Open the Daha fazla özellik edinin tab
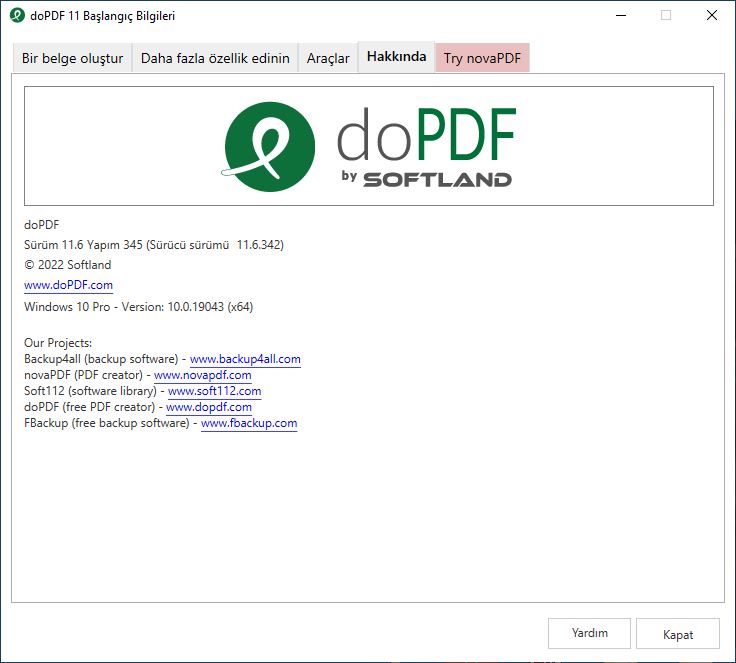736x663 pixels. (215, 58)
